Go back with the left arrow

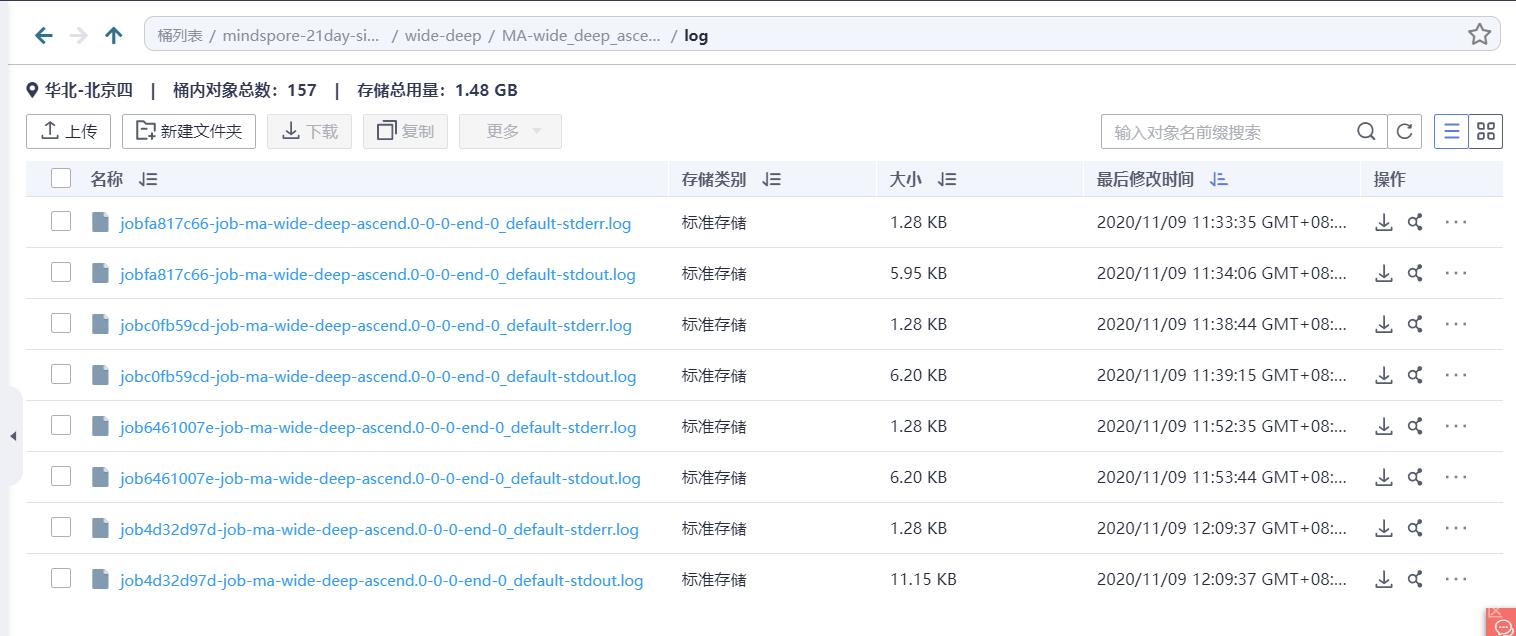point(43,36)
